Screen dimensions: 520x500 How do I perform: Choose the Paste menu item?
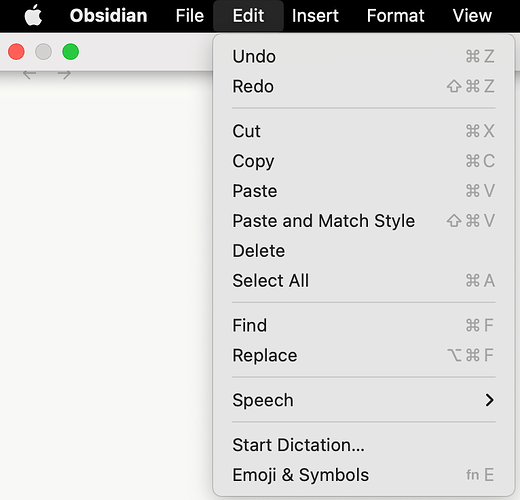click(363, 191)
